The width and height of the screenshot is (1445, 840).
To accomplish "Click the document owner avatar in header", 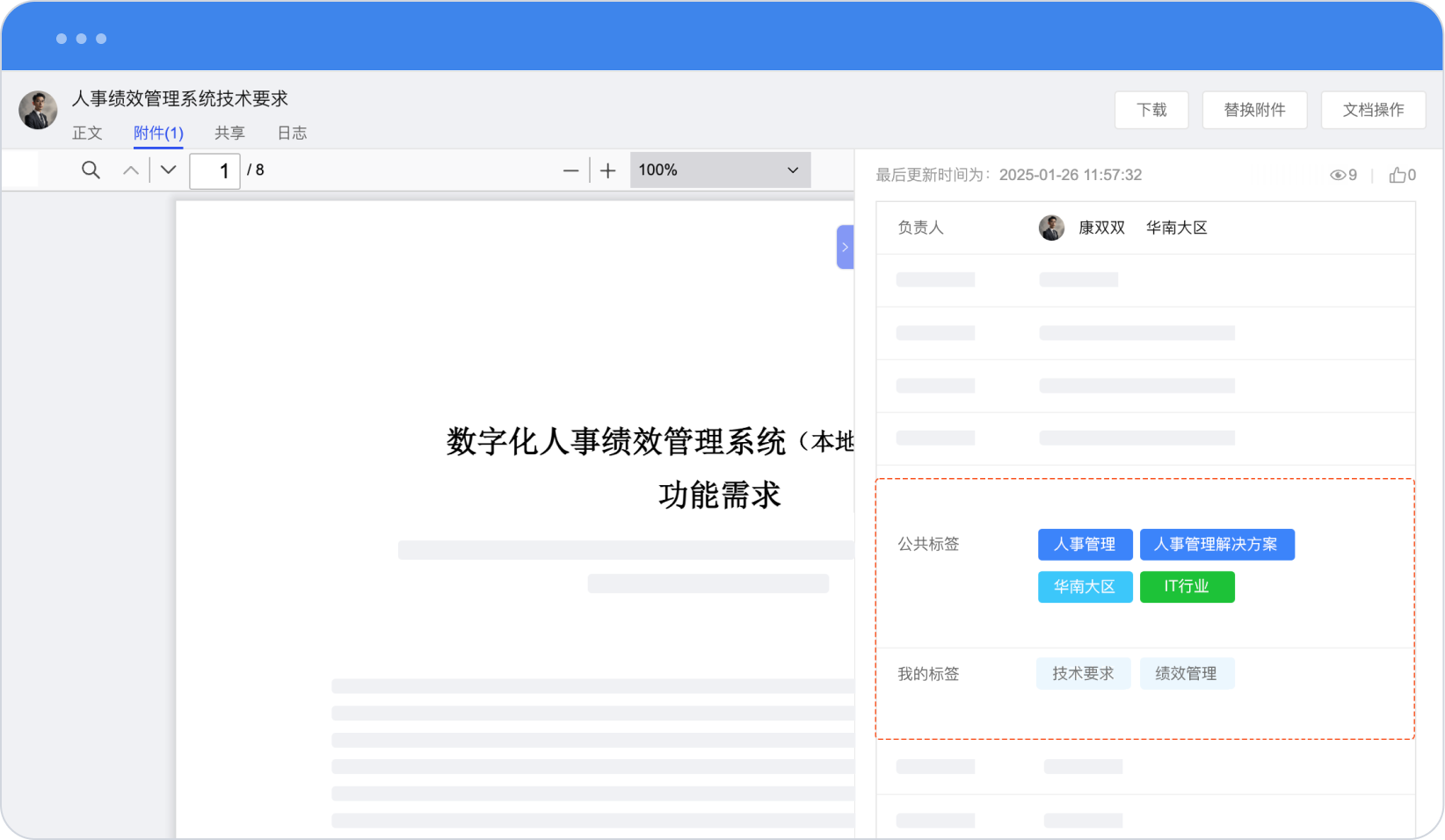I will 38,110.
